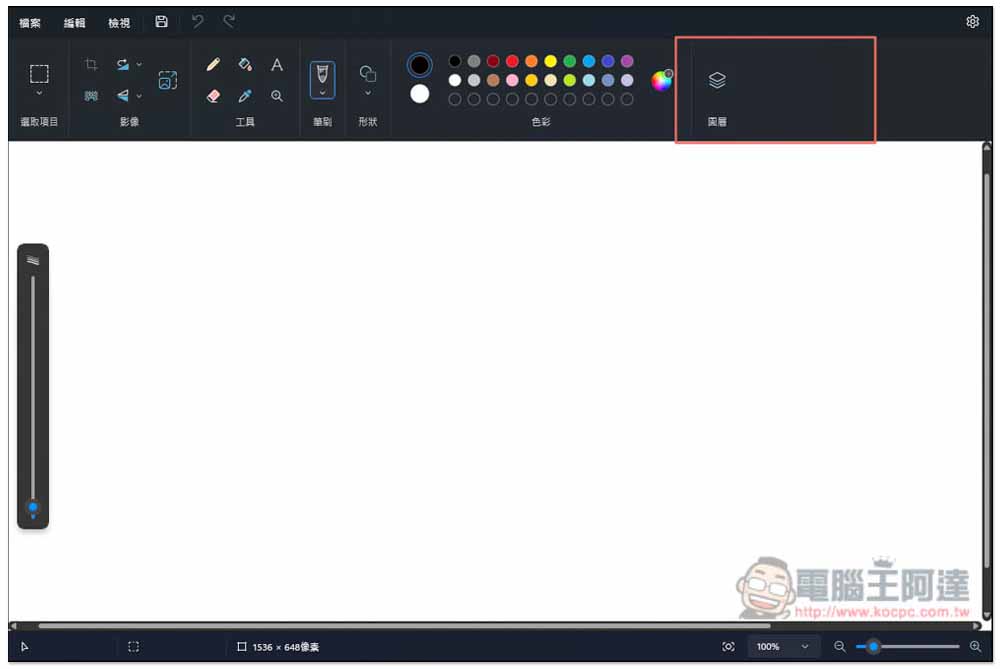Expand the rotate options chevron
1000x669 pixels.
click(139, 64)
